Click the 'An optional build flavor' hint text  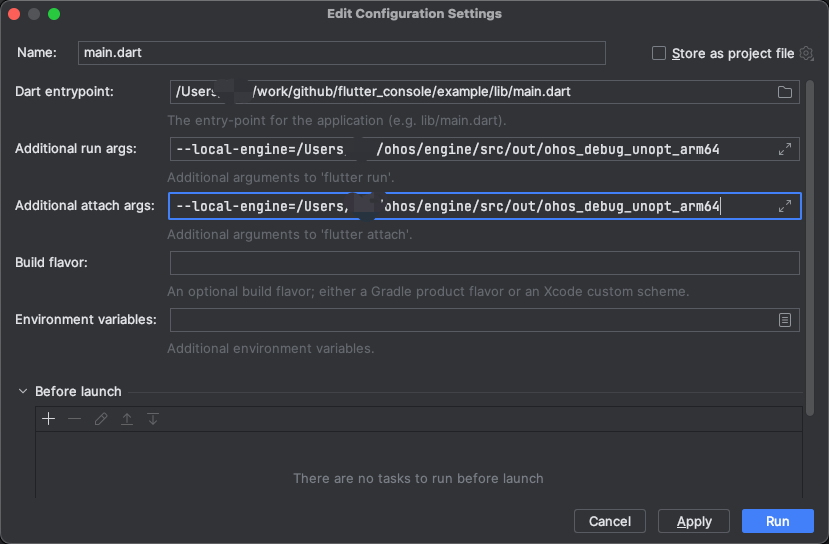[428, 291]
